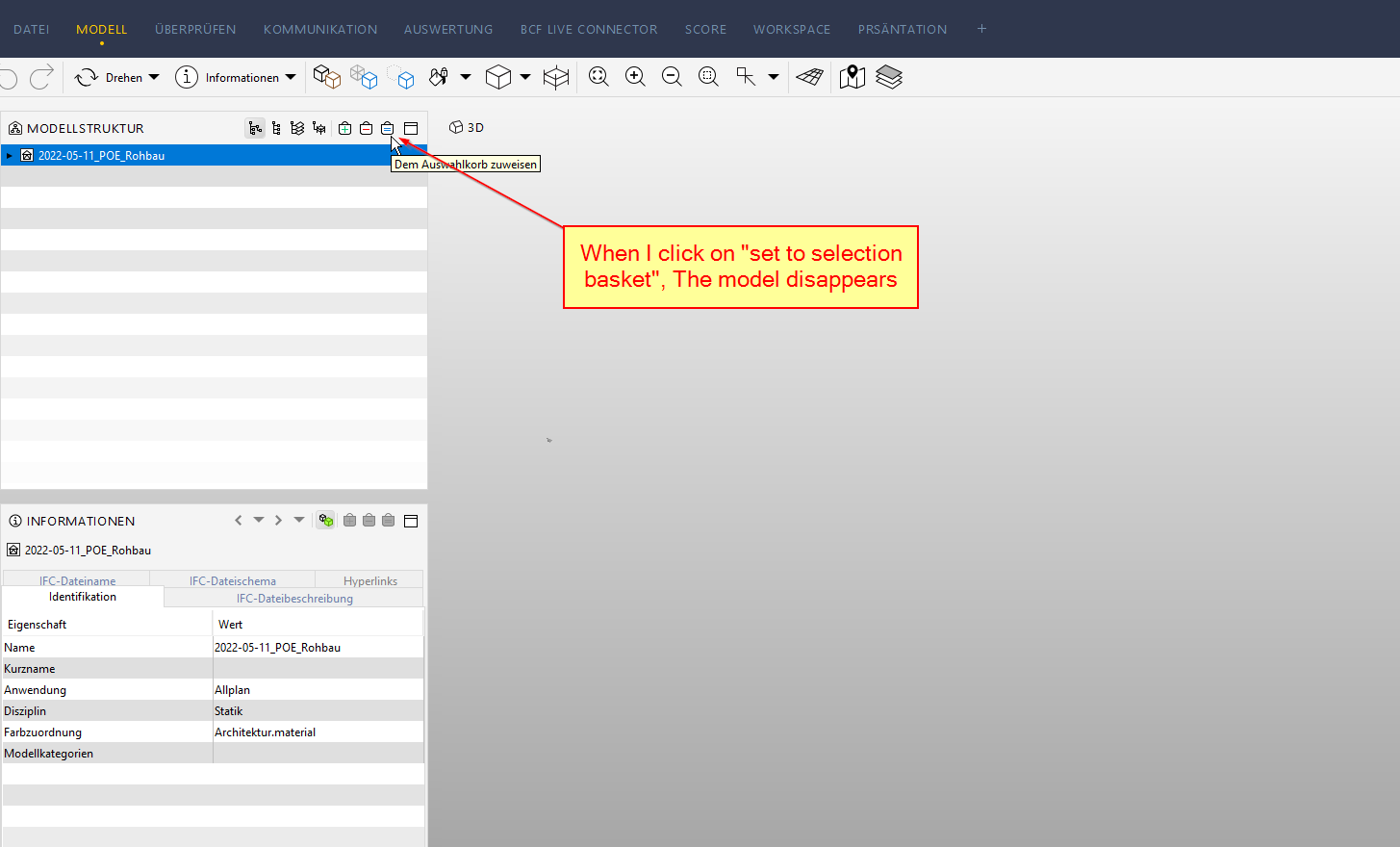This screenshot has width=1400, height=847.
Task: Expand the 2022-05-11_POE_Rohbau tree node
Action: 9,155
